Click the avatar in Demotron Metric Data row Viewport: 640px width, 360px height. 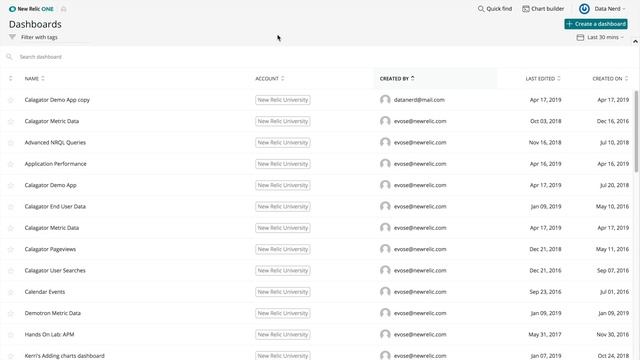click(x=385, y=313)
